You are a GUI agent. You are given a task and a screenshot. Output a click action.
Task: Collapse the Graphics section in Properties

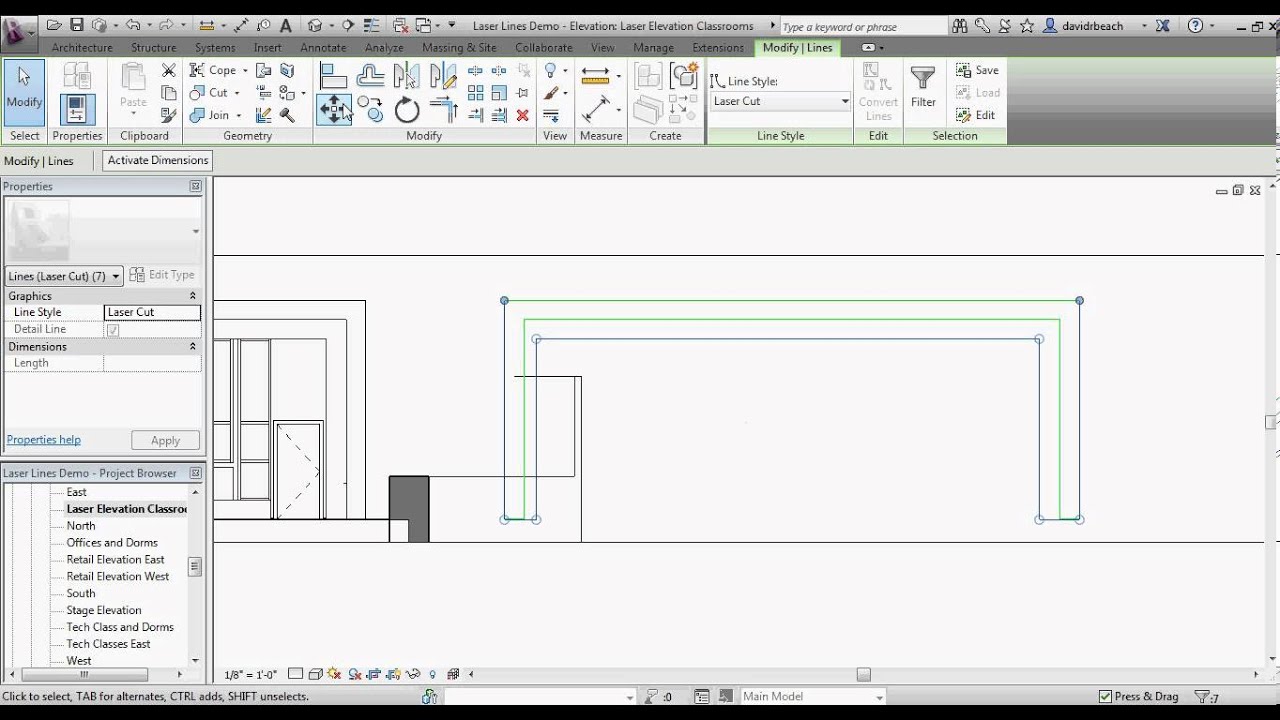(x=193, y=296)
